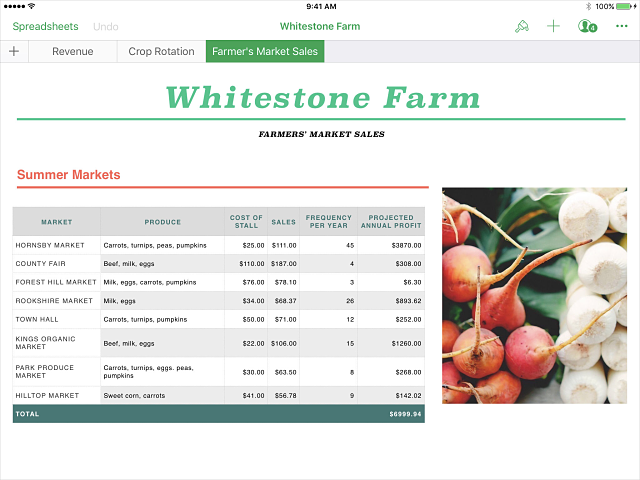The width and height of the screenshot is (640, 480).
Task: Select the Carrots, turnips, pumpkins cell
Action: 162,319
